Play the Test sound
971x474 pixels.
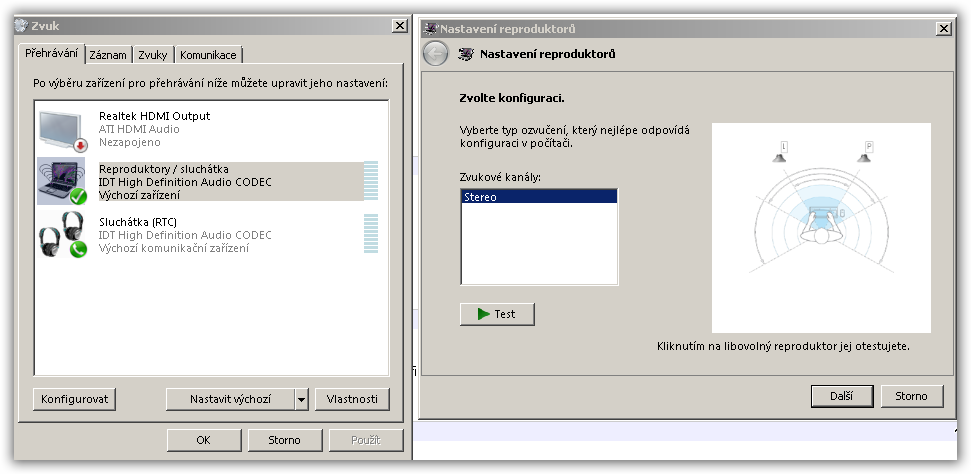pos(497,314)
